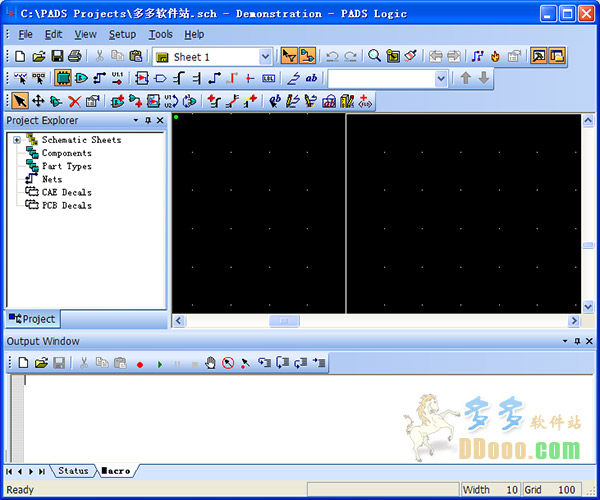The width and height of the screenshot is (600, 500).
Task: Click the Nets filter icon
Action: pos(99,78)
